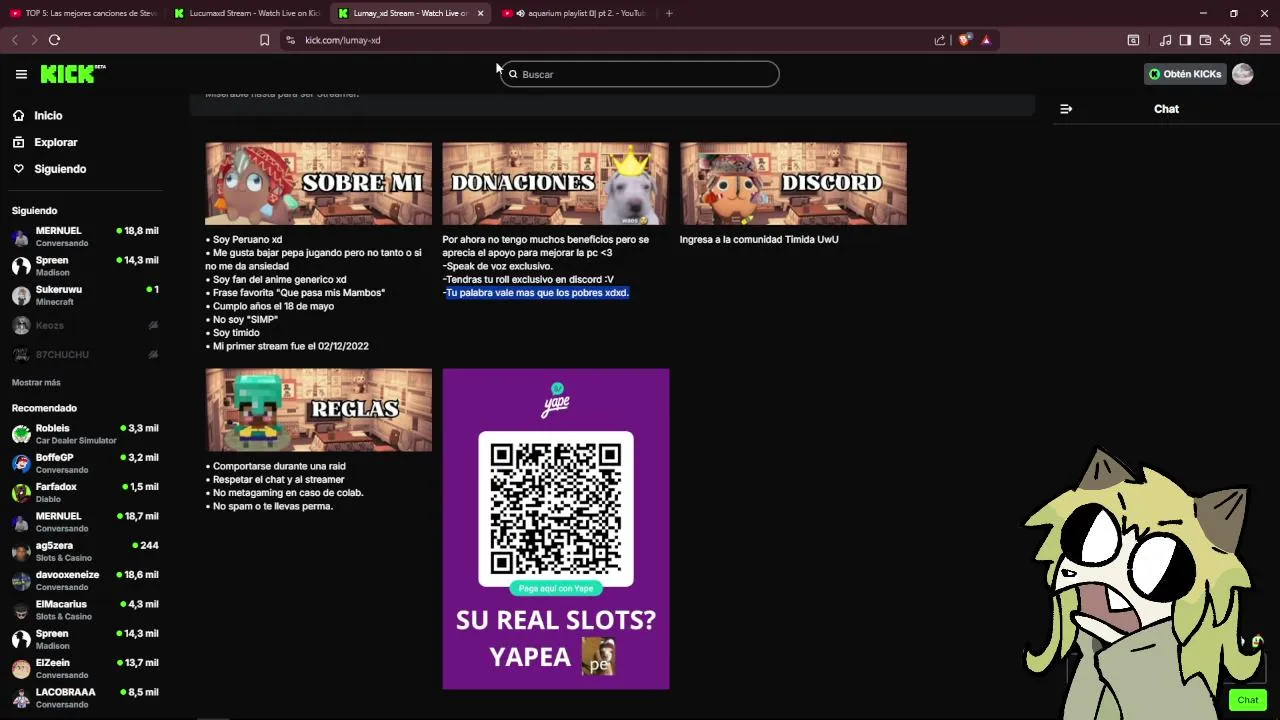Click the SOBRE MI banner image
The image size is (1280, 720).
tap(319, 183)
